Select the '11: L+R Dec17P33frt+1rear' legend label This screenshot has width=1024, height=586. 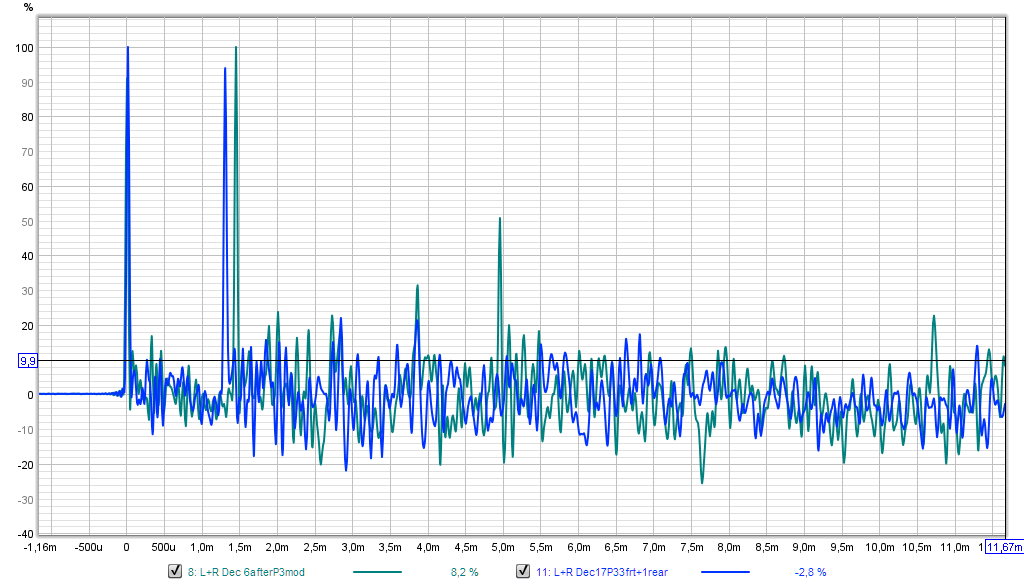point(602,572)
